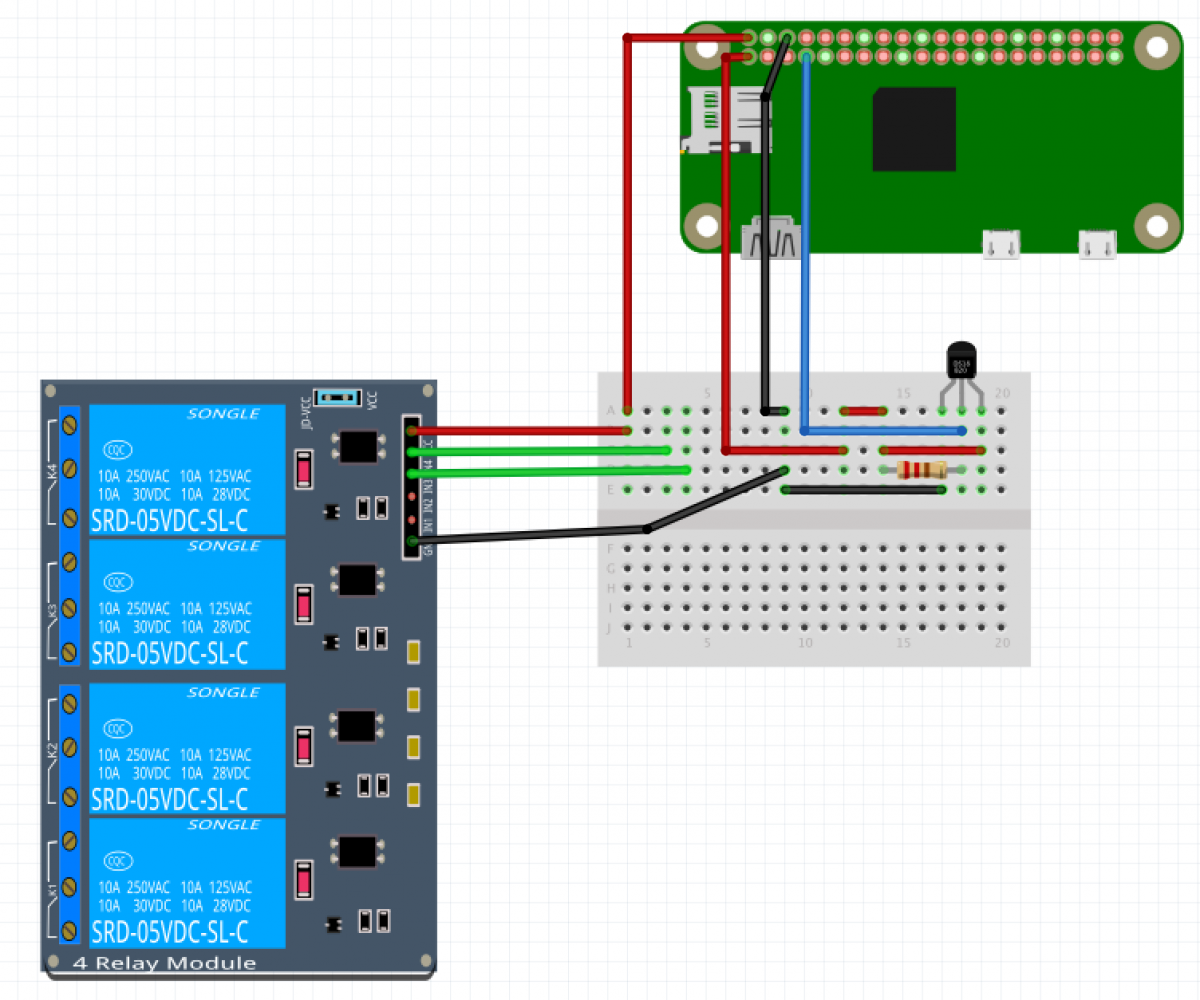Click the K2 screw terminal block
1200x1000 pixels.
point(69,749)
